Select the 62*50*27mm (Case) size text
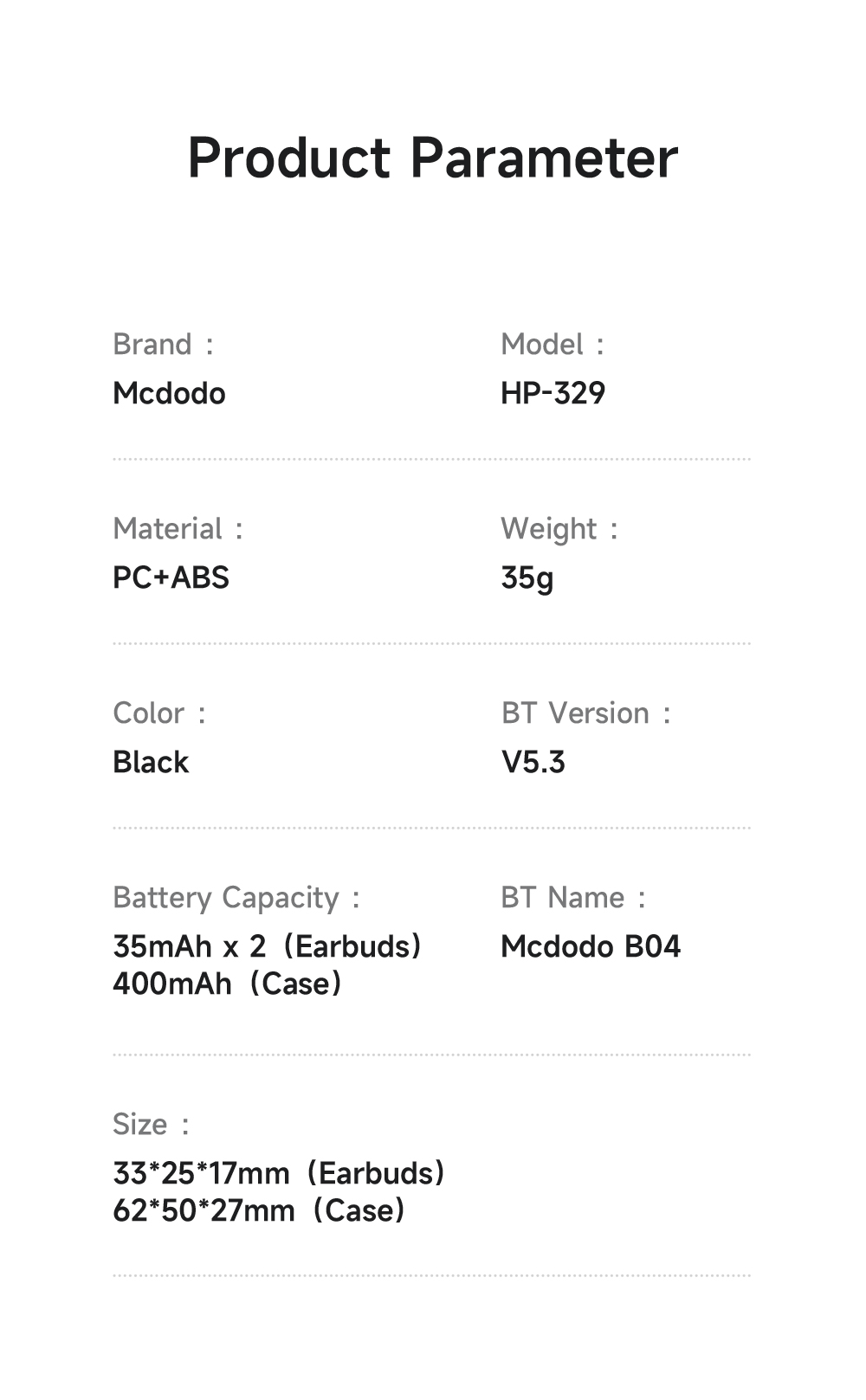The height and width of the screenshot is (1400, 866). (x=259, y=1210)
